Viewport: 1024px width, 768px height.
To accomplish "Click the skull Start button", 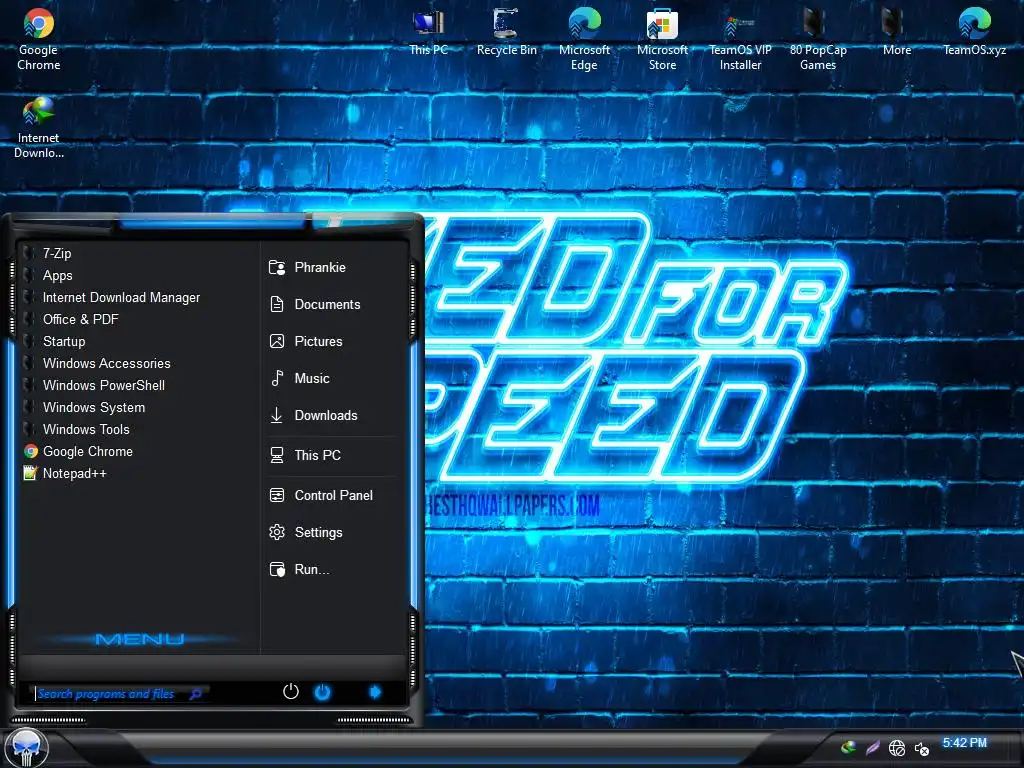I will click(x=27, y=748).
